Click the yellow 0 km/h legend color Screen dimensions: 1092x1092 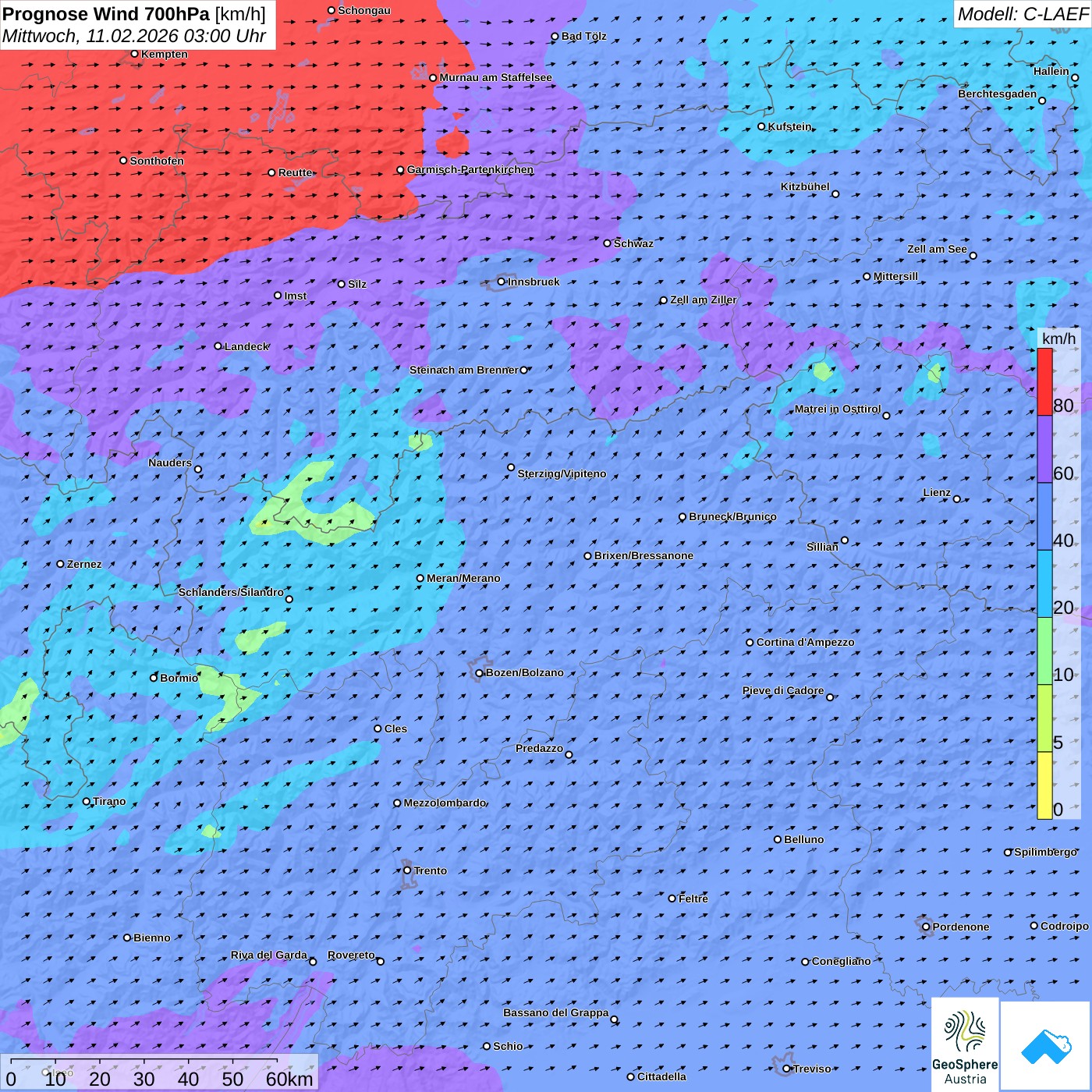(1044, 785)
